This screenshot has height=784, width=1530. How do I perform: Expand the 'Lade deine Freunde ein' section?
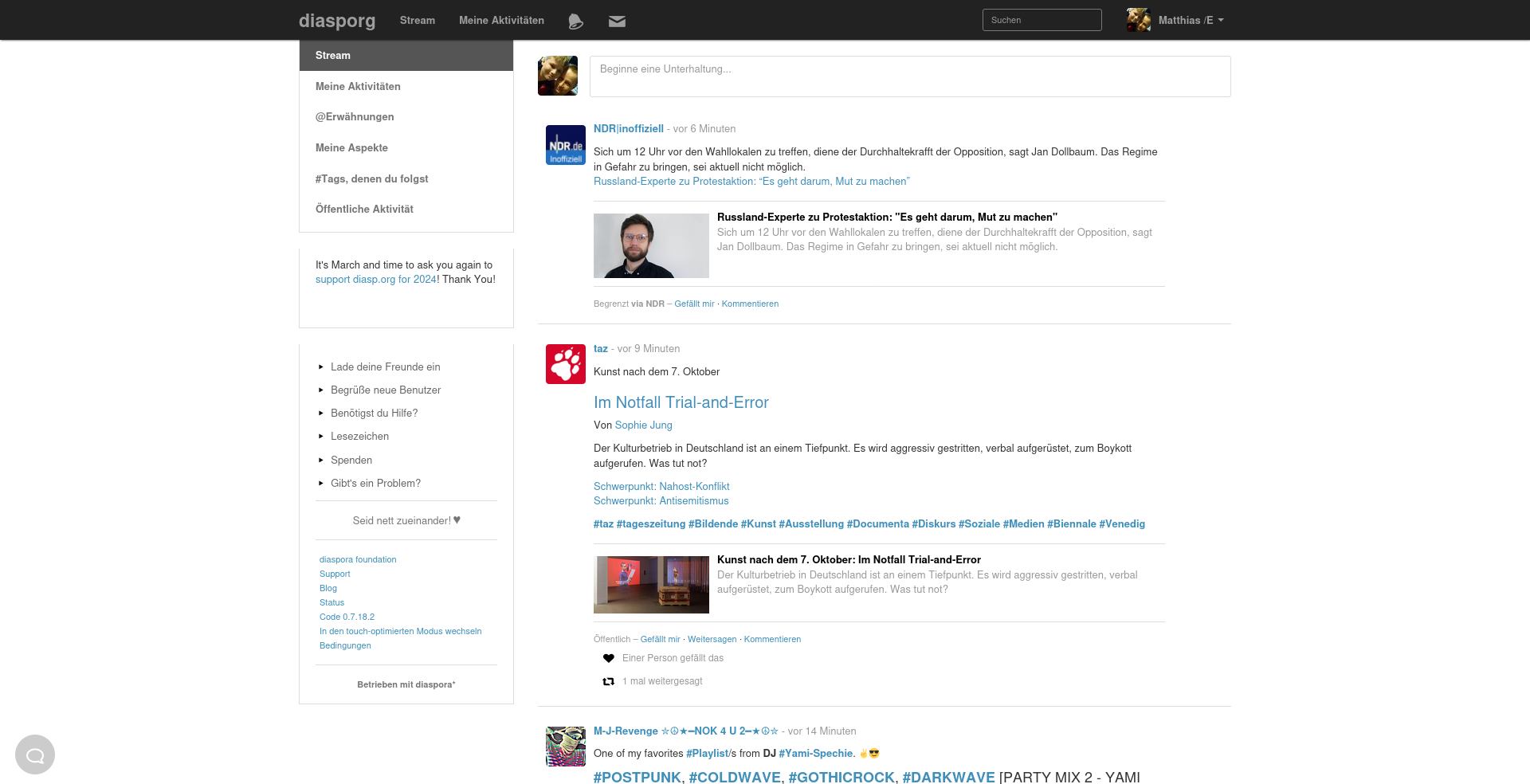[385, 367]
